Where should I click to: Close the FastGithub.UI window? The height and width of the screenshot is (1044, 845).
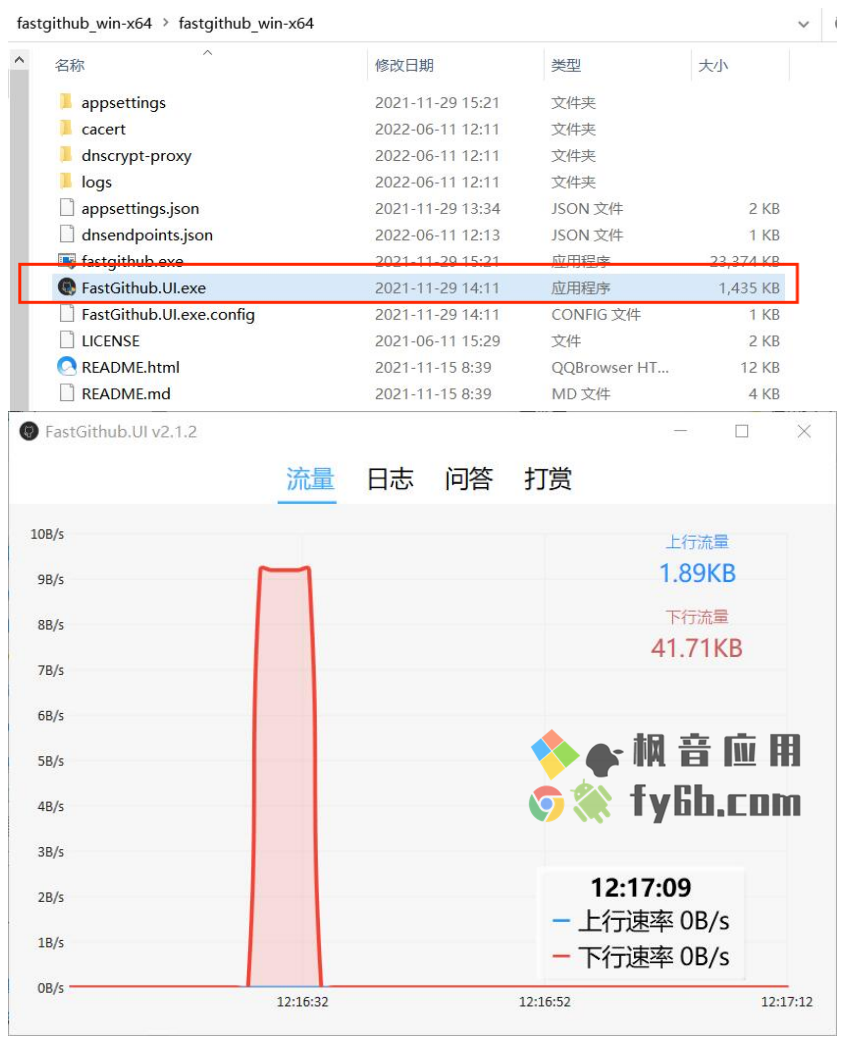click(804, 431)
